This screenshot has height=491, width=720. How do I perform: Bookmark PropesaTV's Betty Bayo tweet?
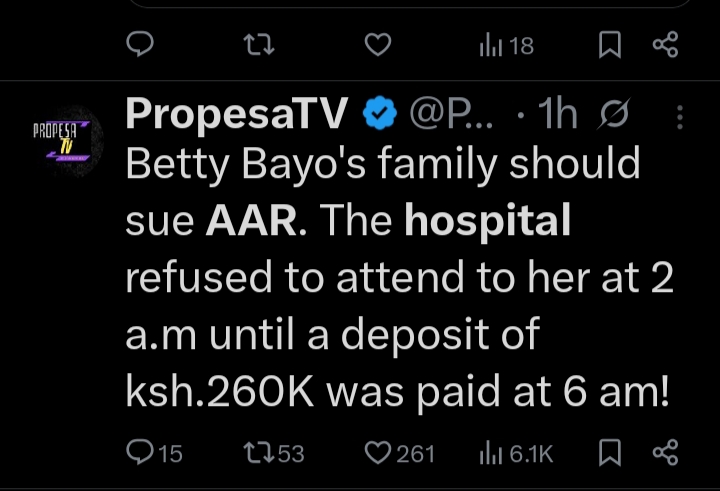pos(611,453)
